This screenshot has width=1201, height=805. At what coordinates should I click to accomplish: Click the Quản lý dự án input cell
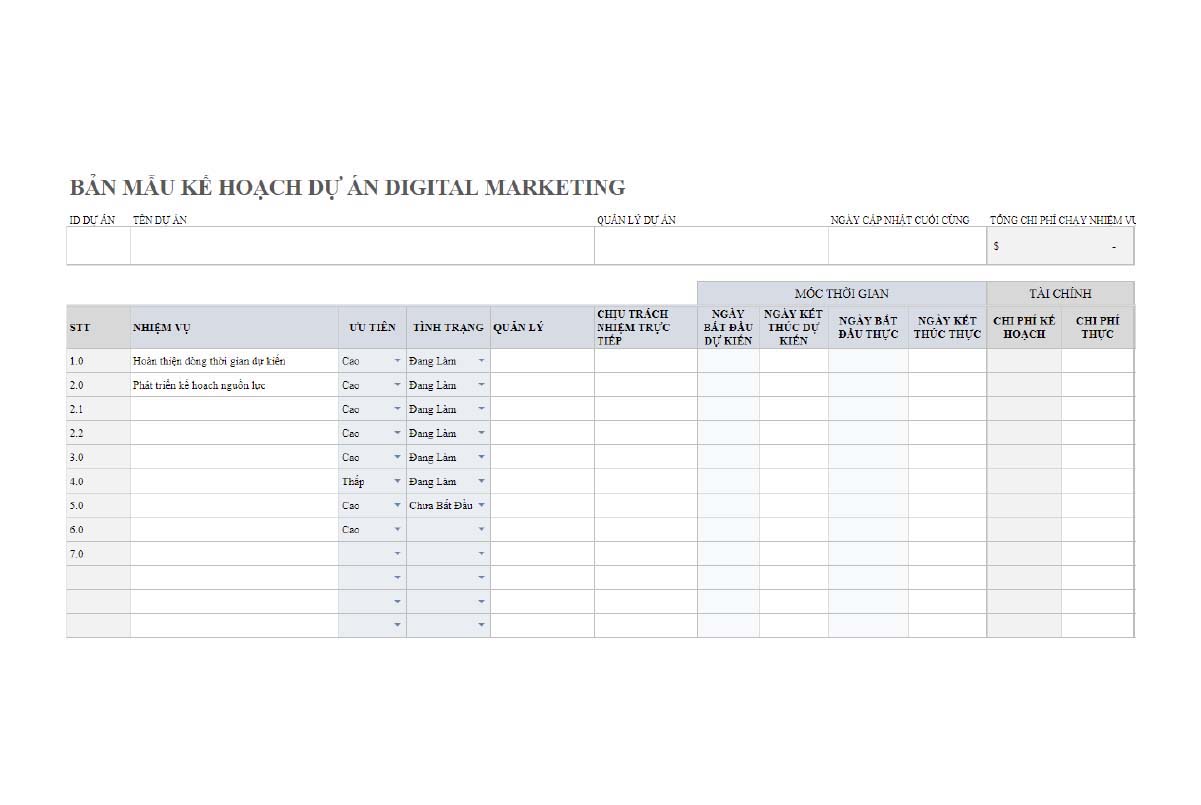pyautogui.click(x=711, y=246)
